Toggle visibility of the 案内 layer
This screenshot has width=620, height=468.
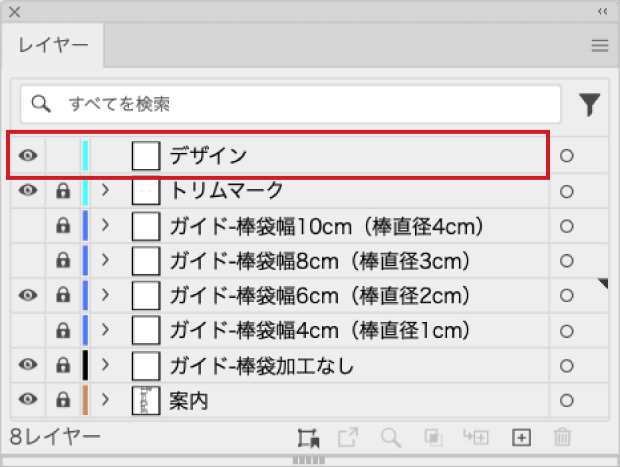click(28, 400)
